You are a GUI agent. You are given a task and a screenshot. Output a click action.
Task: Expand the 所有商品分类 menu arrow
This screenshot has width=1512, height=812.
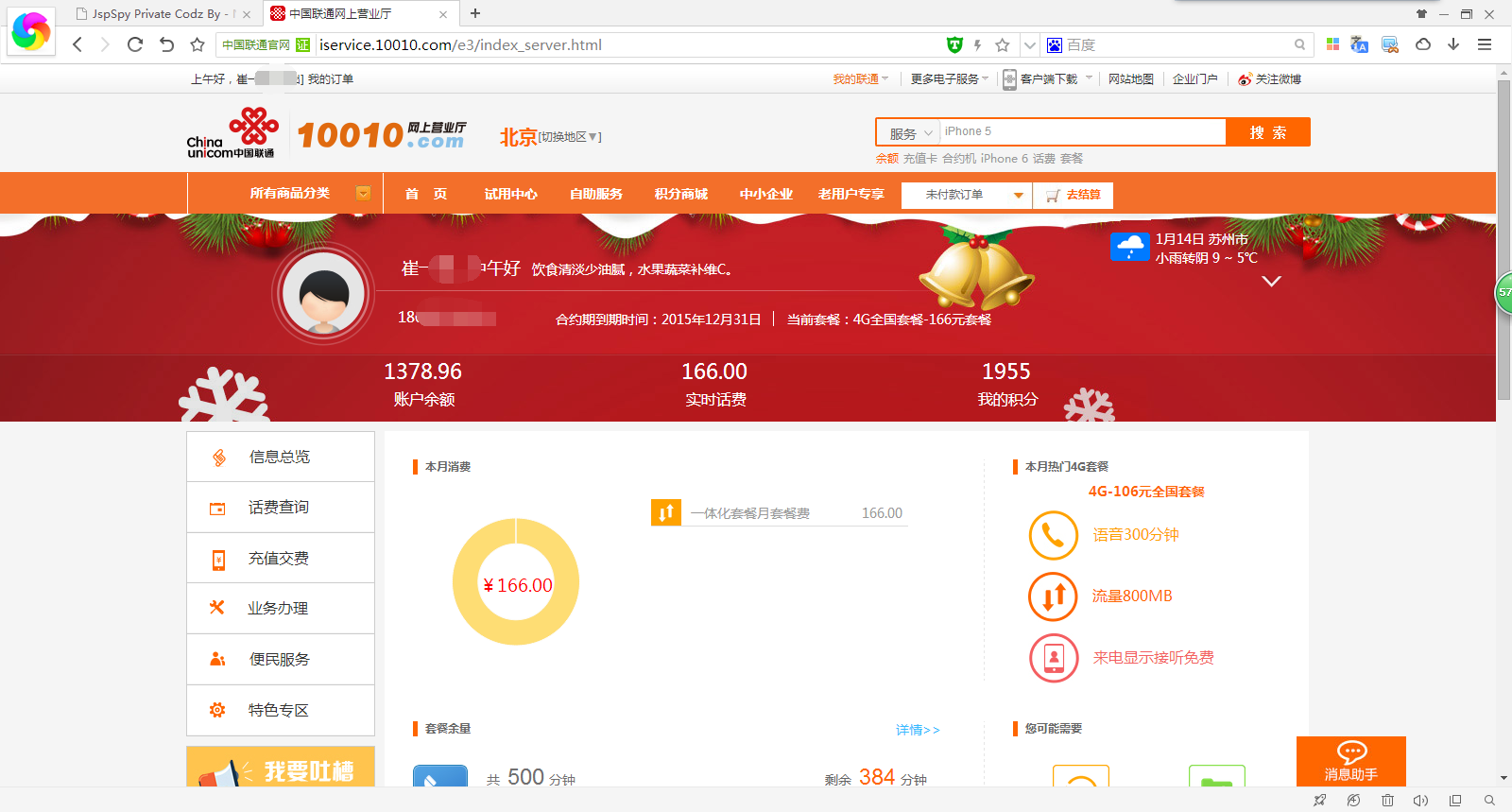pyautogui.click(x=363, y=194)
